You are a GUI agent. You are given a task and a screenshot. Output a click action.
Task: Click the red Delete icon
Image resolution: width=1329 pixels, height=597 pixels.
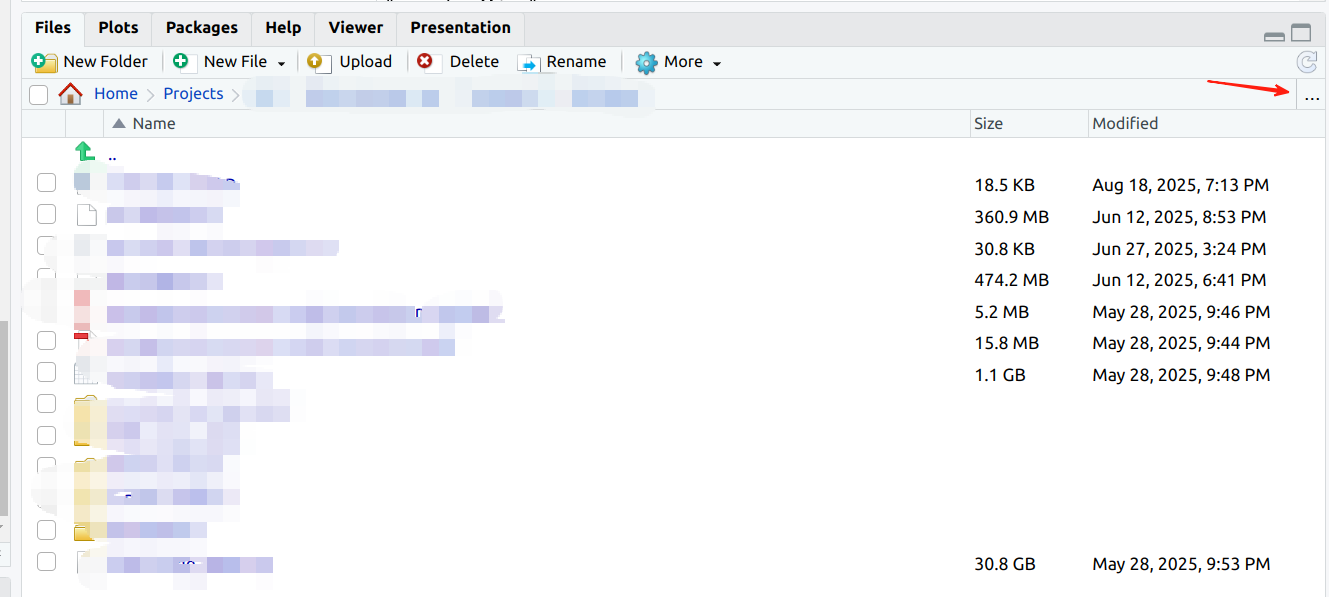(x=427, y=62)
